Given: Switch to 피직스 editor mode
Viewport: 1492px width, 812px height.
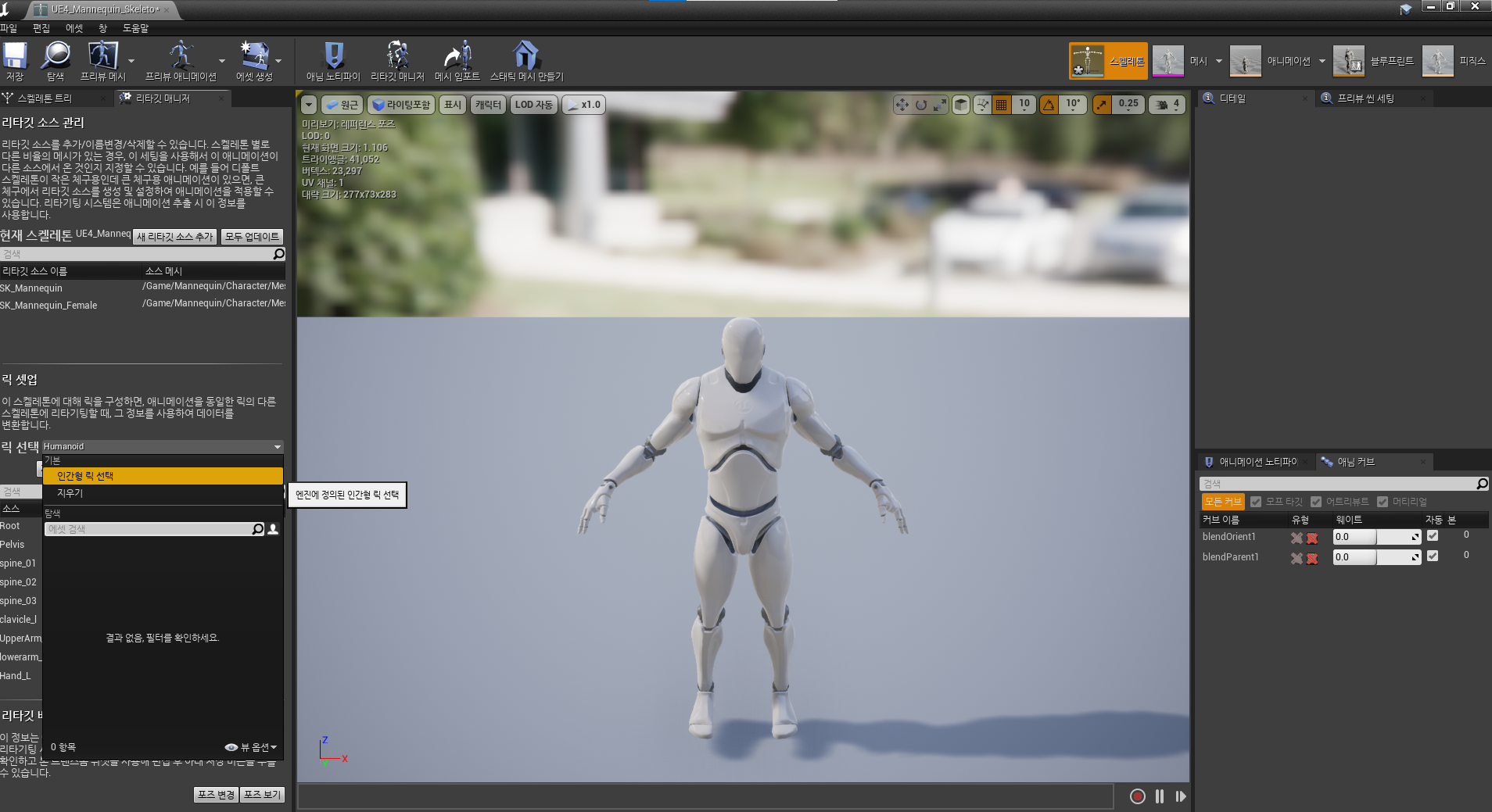Looking at the screenshot, I should (x=1454, y=61).
